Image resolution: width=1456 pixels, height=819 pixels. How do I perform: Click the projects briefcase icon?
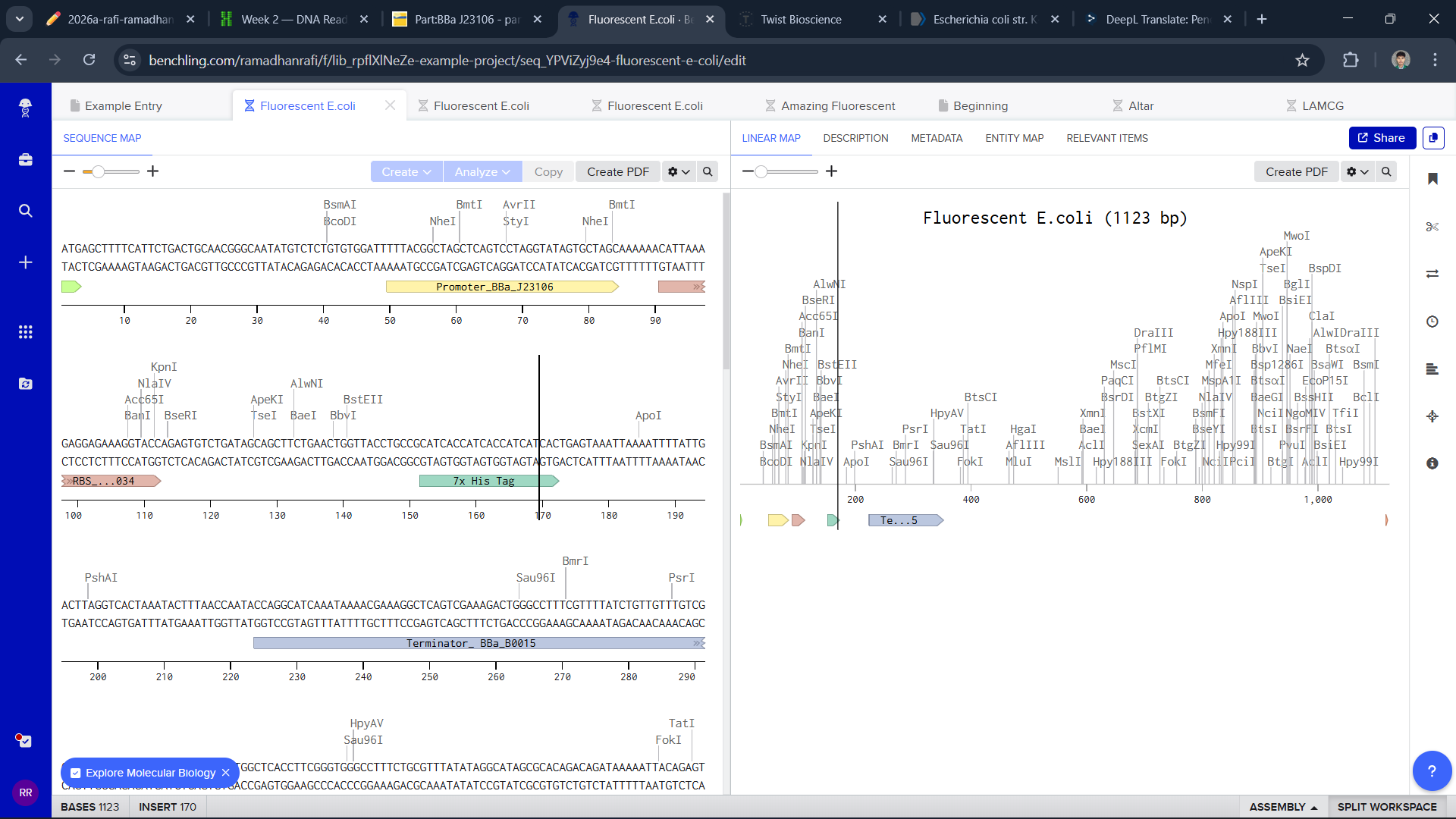(x=25, y=159)
